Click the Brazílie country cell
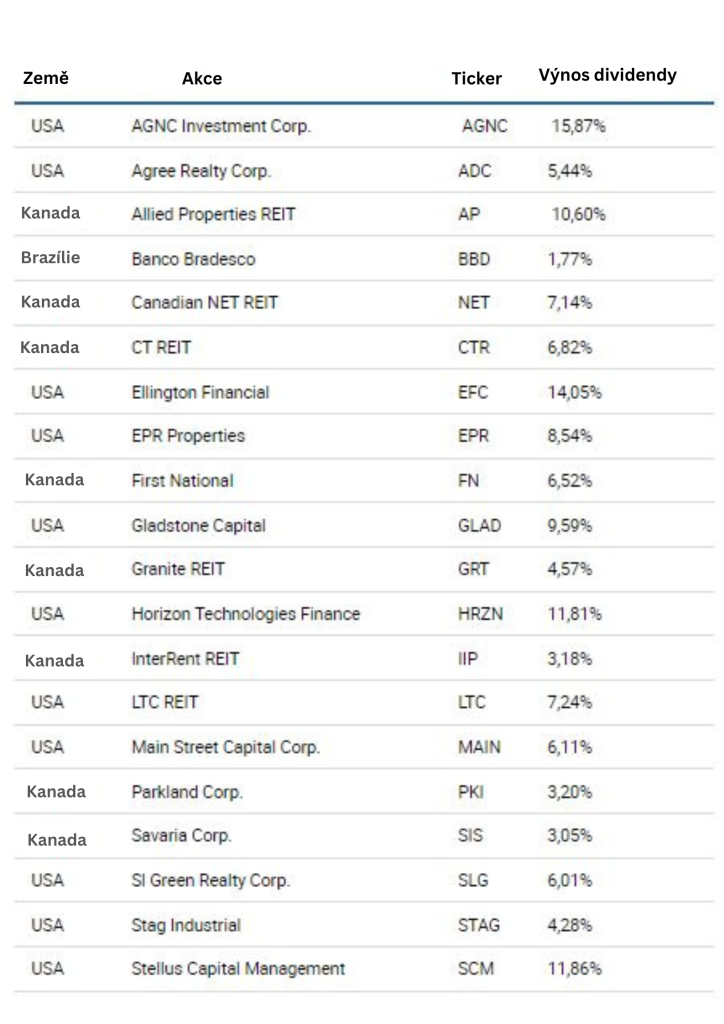The height and width of the screenshot is (1024, 724). [x=50, y=258]
